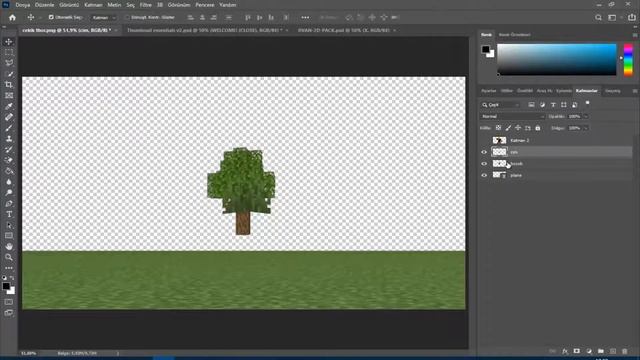Screen dimensions: 640x360
Task: Select the Rectangular Marquee tool
Action: pos(9,52)
